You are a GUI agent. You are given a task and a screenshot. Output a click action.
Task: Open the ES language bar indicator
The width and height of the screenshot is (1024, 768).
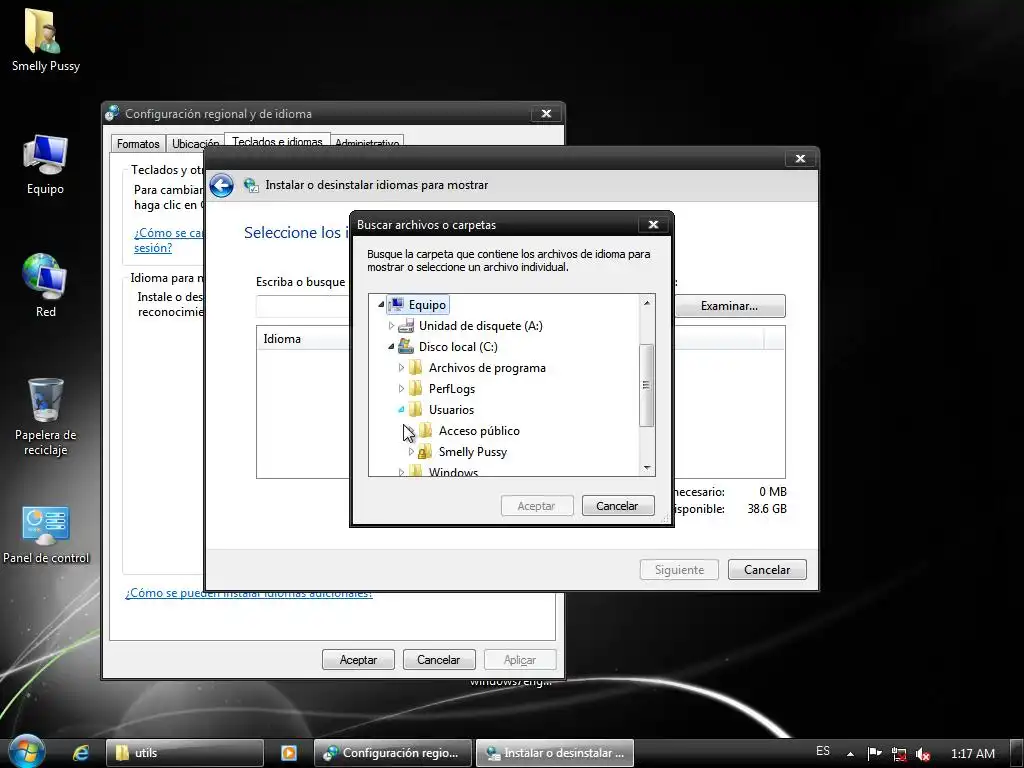(823, 751)
